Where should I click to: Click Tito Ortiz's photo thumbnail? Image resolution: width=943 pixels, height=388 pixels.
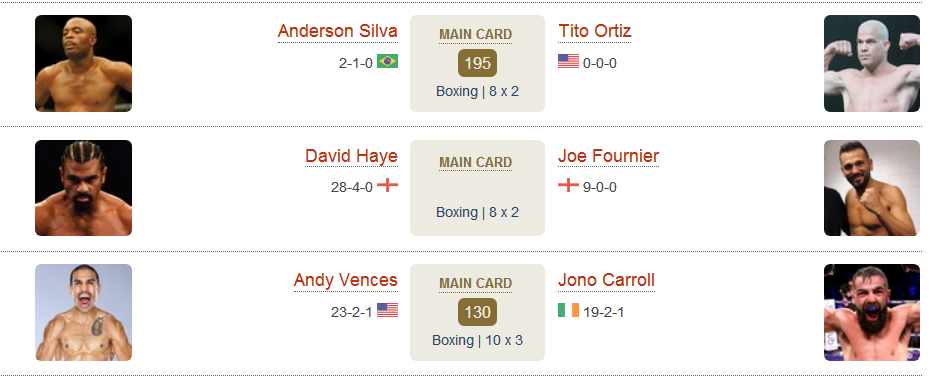tap(871, 63)
